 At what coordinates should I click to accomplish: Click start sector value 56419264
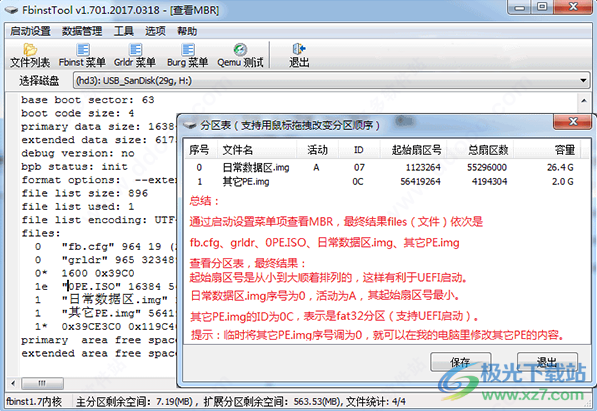click(420, 181)
